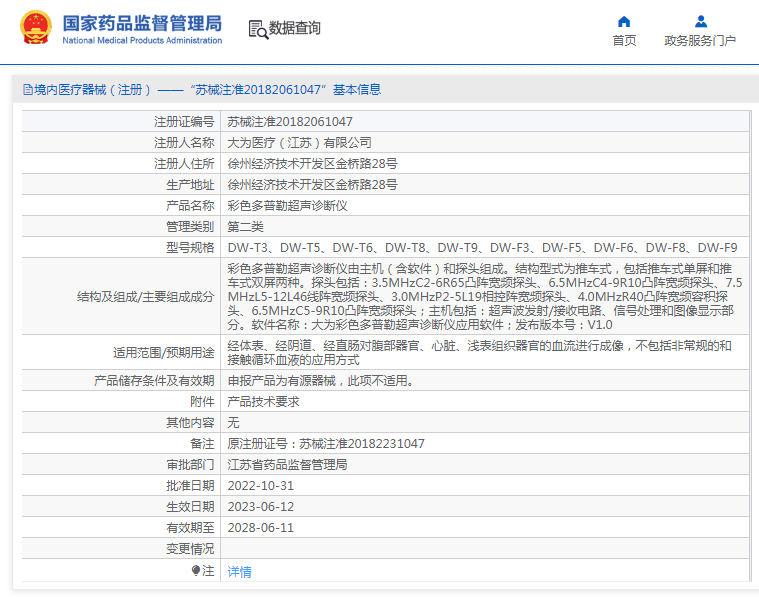759x597 pixels.
Task: Select the DW-T3 model specification row
Action: pyautogui.click(x=482, y=247)
